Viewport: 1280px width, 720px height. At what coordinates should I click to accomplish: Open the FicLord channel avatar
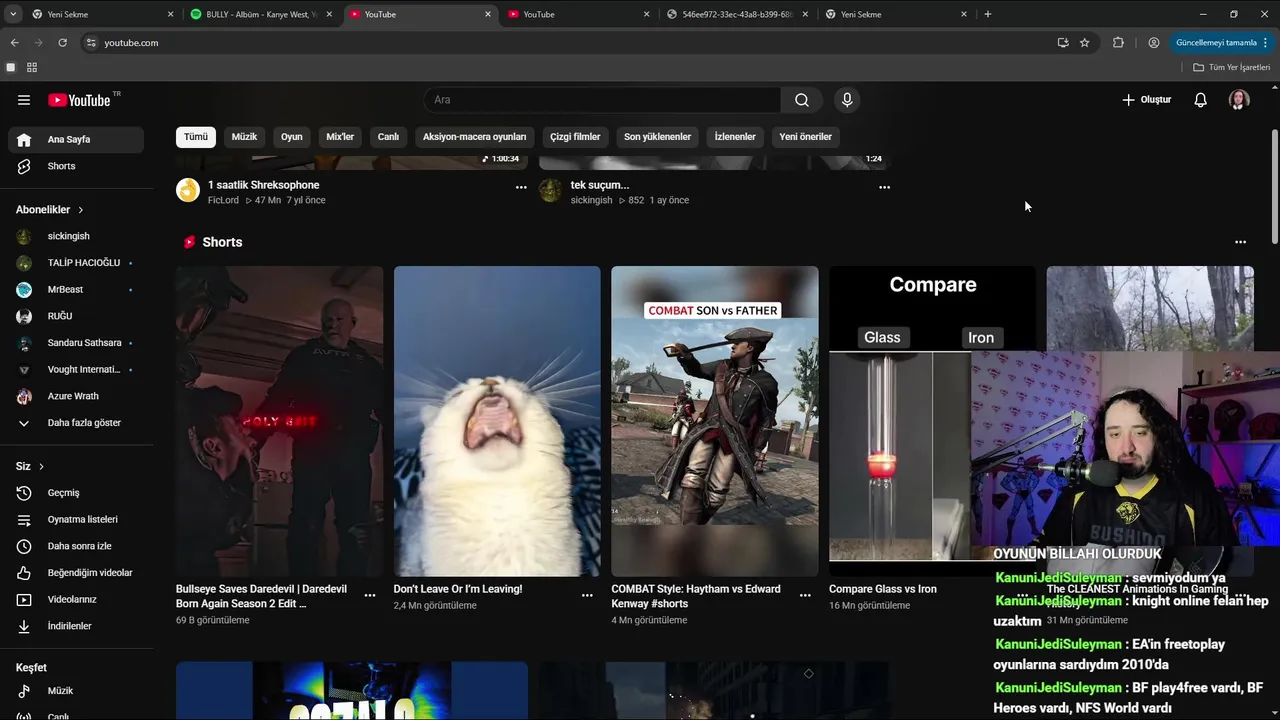click(x=188, y=190)
